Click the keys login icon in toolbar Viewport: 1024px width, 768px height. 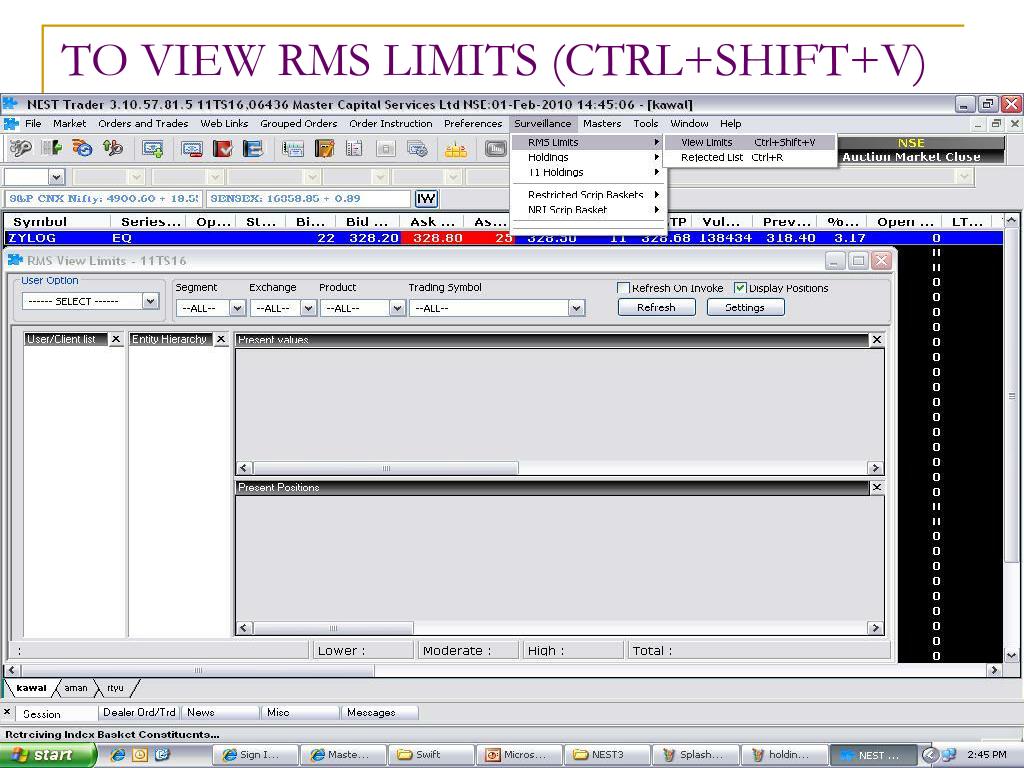pyautogui.click(x=20, y=149)
